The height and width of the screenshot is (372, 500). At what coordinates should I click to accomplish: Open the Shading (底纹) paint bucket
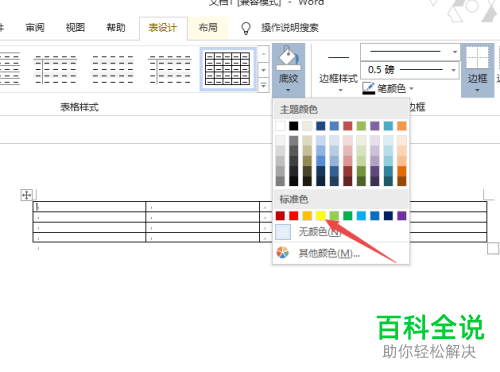click(x=288, y=58)
